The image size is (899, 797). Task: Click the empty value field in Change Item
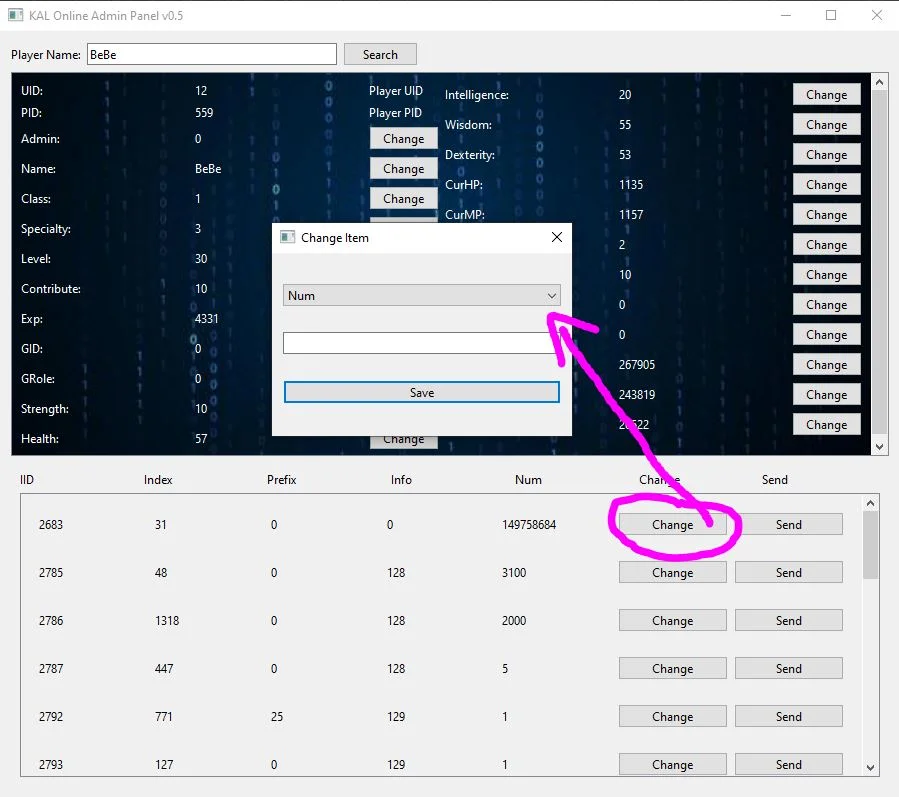coord(421,343)
